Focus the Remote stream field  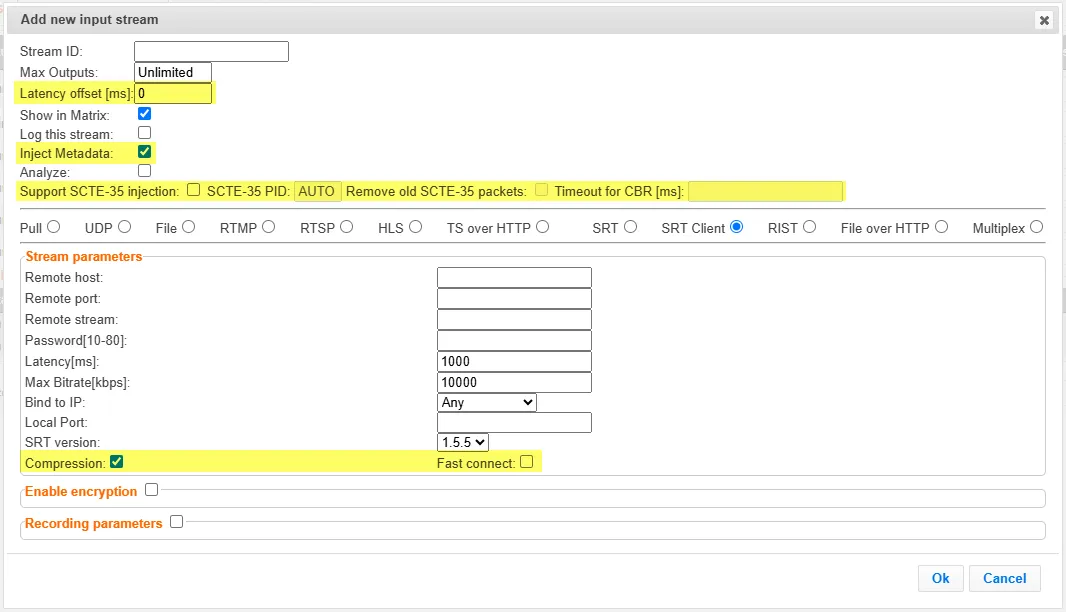[515, 320]
